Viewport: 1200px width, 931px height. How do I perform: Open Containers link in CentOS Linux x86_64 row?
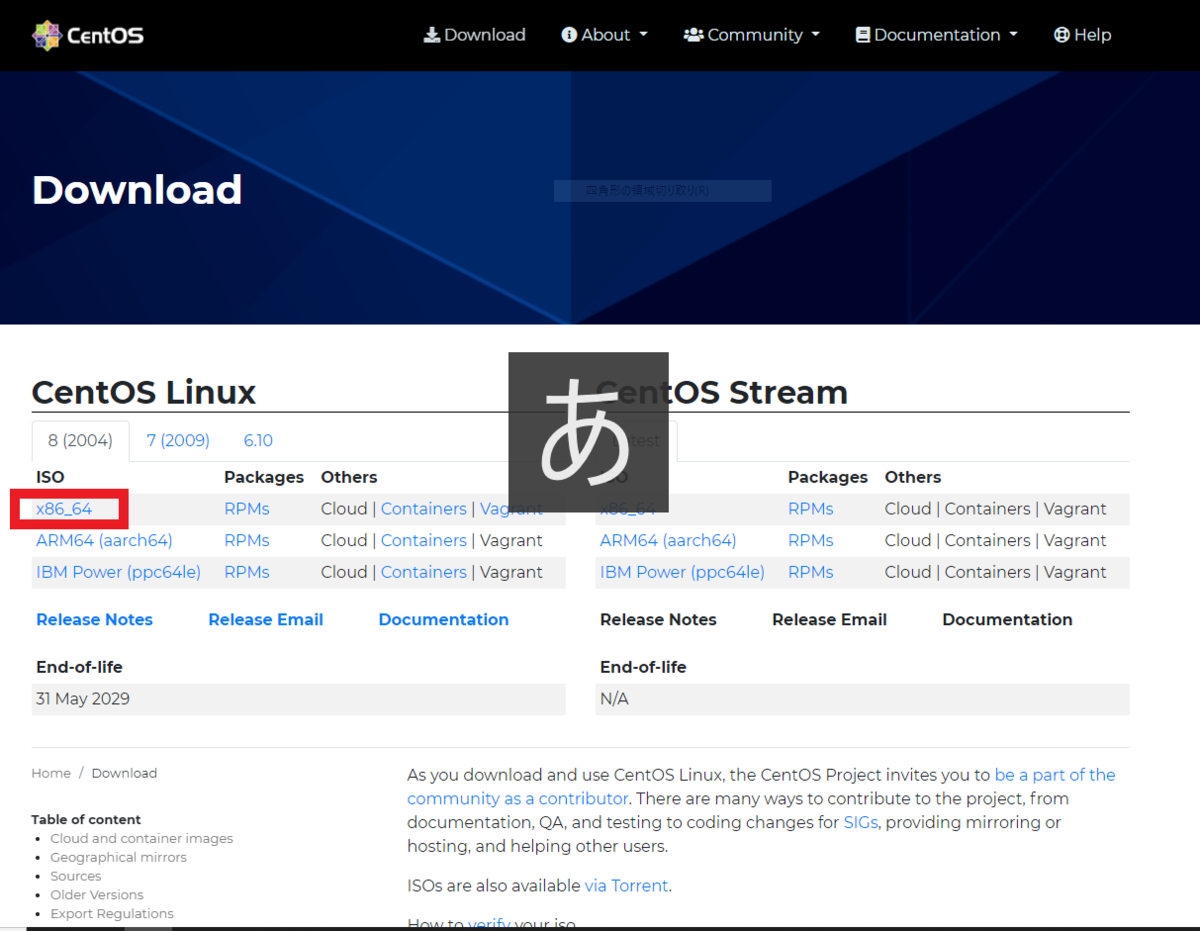click(424, 509)
